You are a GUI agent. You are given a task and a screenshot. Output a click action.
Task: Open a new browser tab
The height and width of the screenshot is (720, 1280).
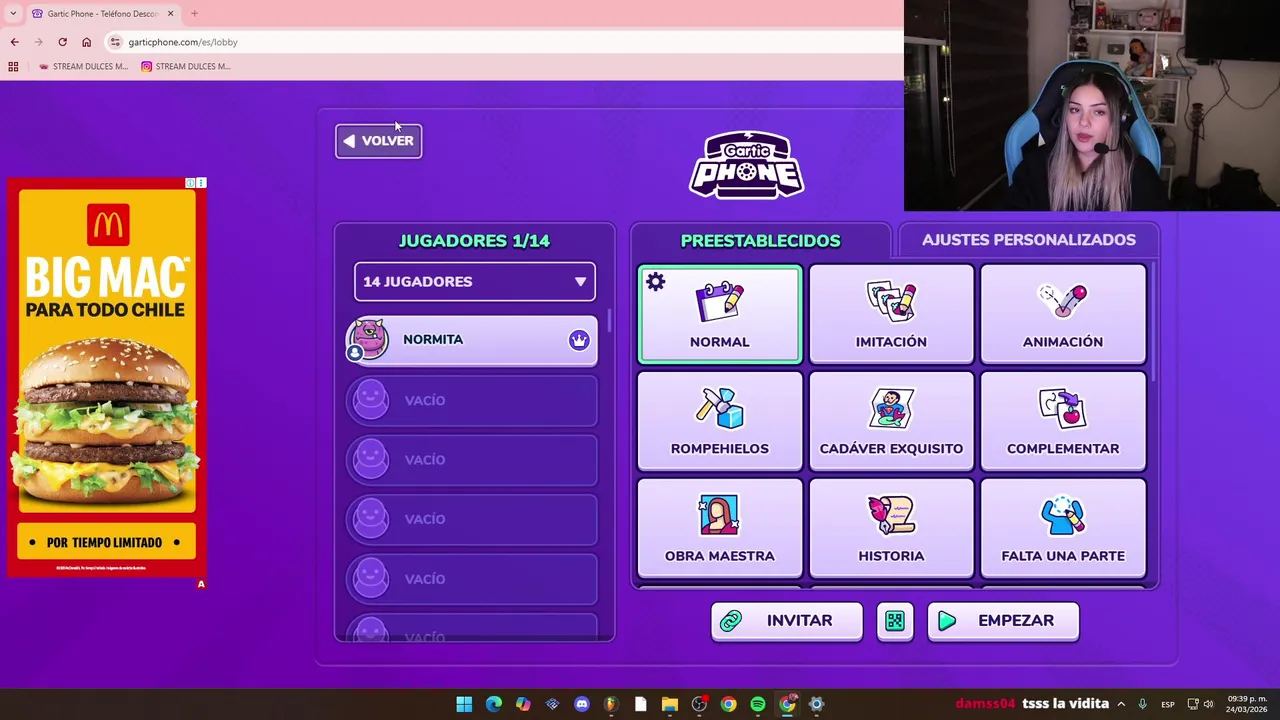point(194,13)
